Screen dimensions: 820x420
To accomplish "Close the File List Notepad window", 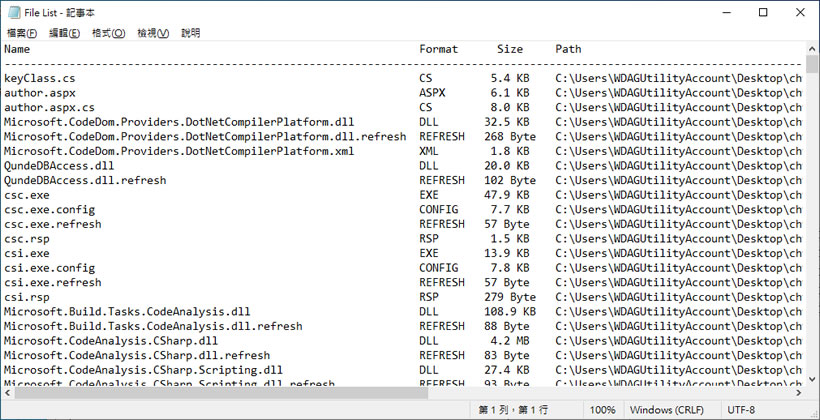I will pos(800,13).
